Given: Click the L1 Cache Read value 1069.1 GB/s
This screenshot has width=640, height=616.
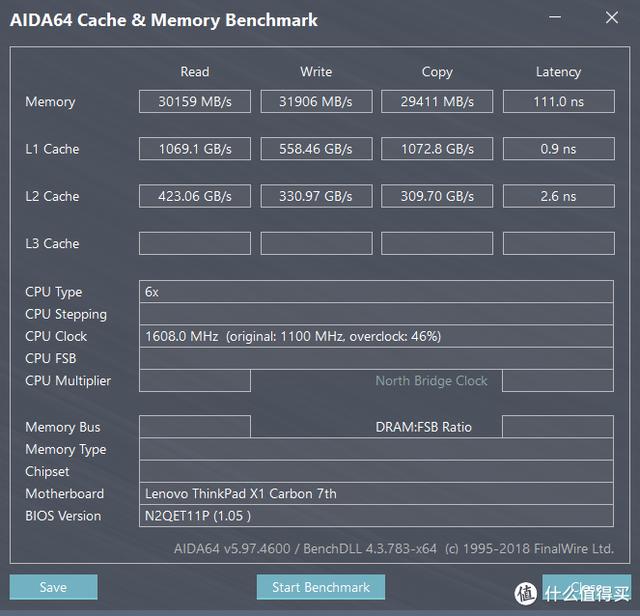Looking at the screenshot, I should 195,149.
